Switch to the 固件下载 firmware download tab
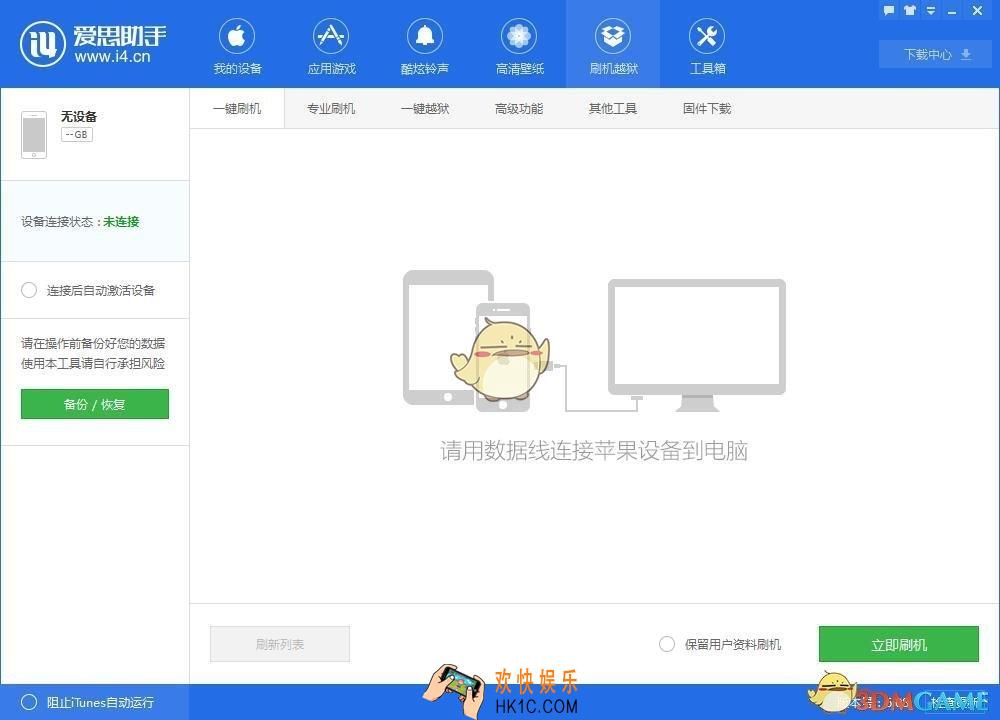The height and width of the screenshot is (720, 1000). tap(707, 108)
